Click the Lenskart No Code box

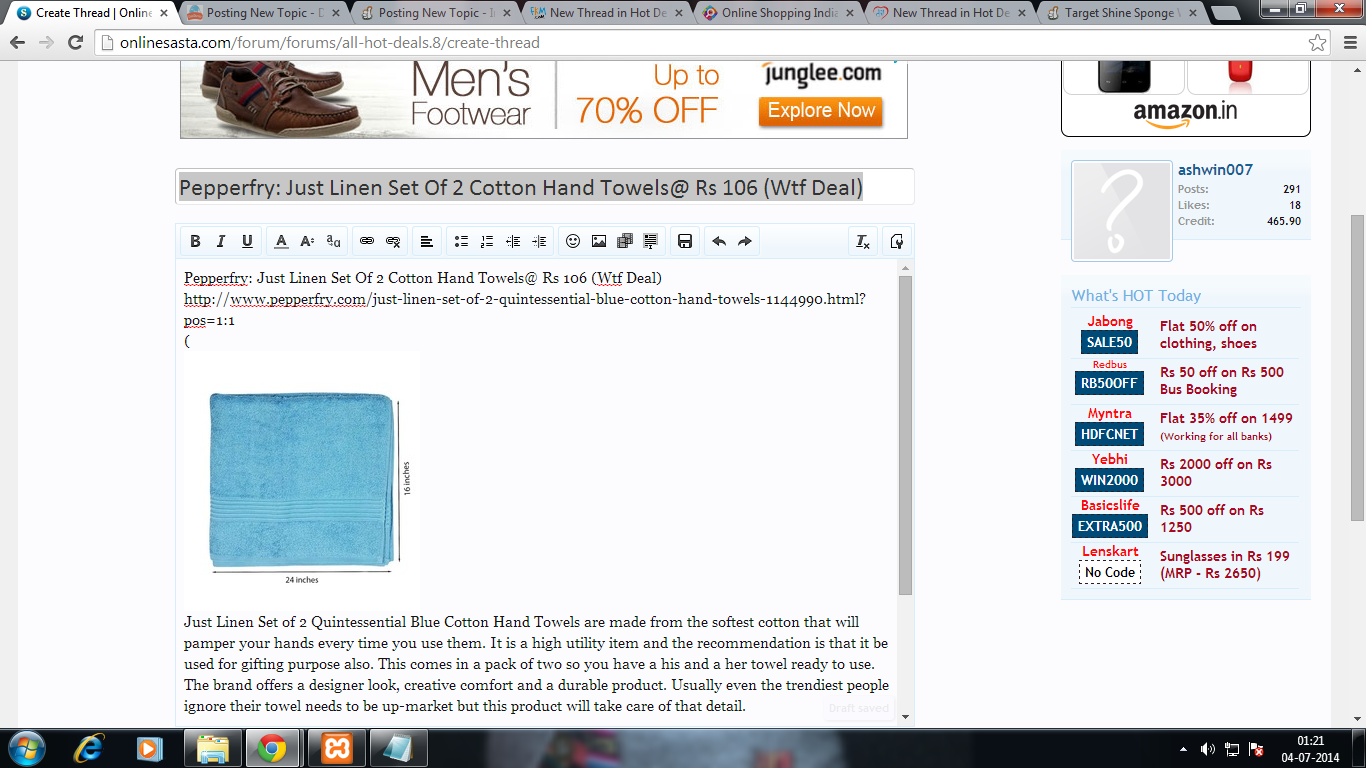[1110, 572]
